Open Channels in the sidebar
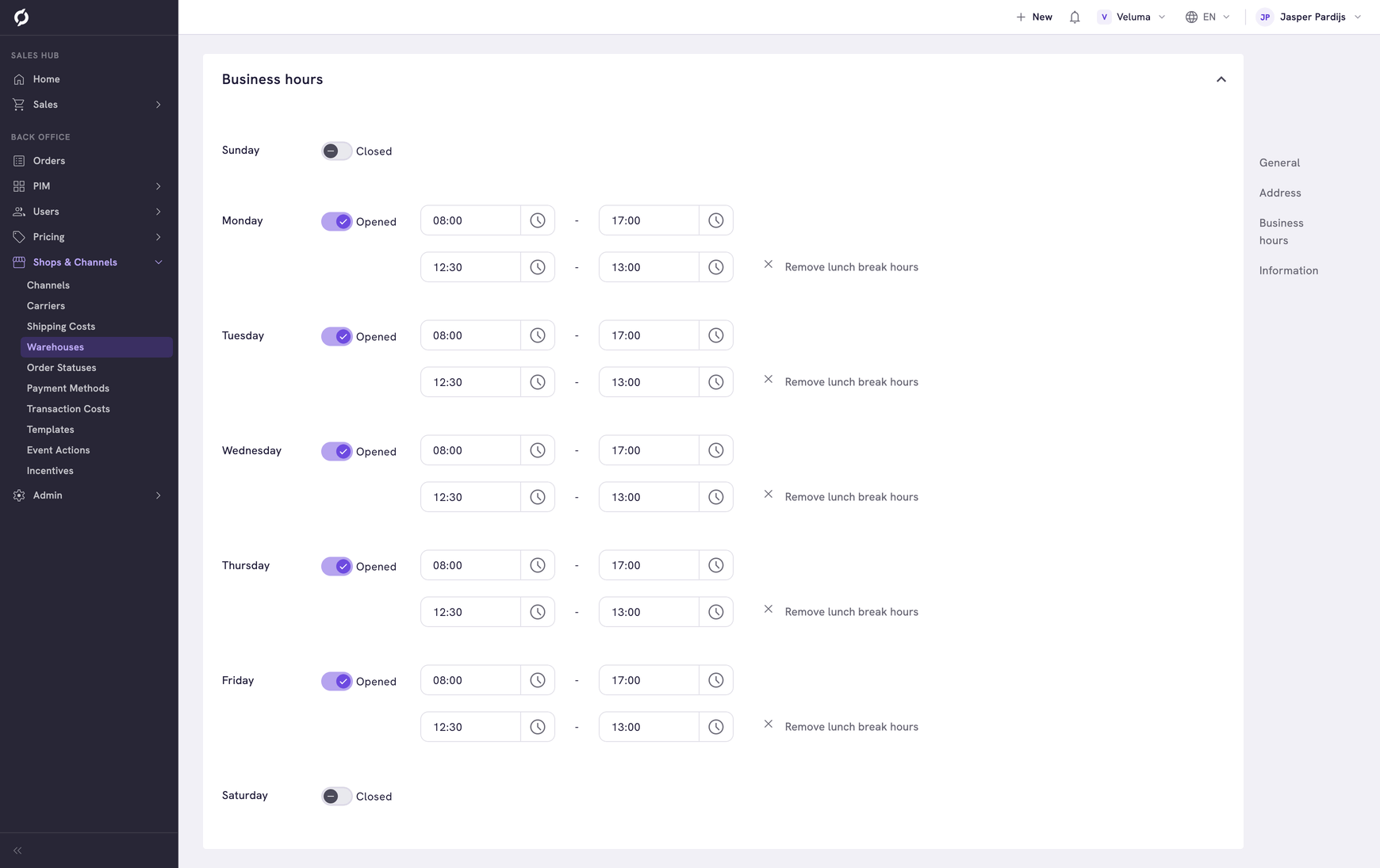This screenshot has width=1380, height=868. [x=48, y=285]
